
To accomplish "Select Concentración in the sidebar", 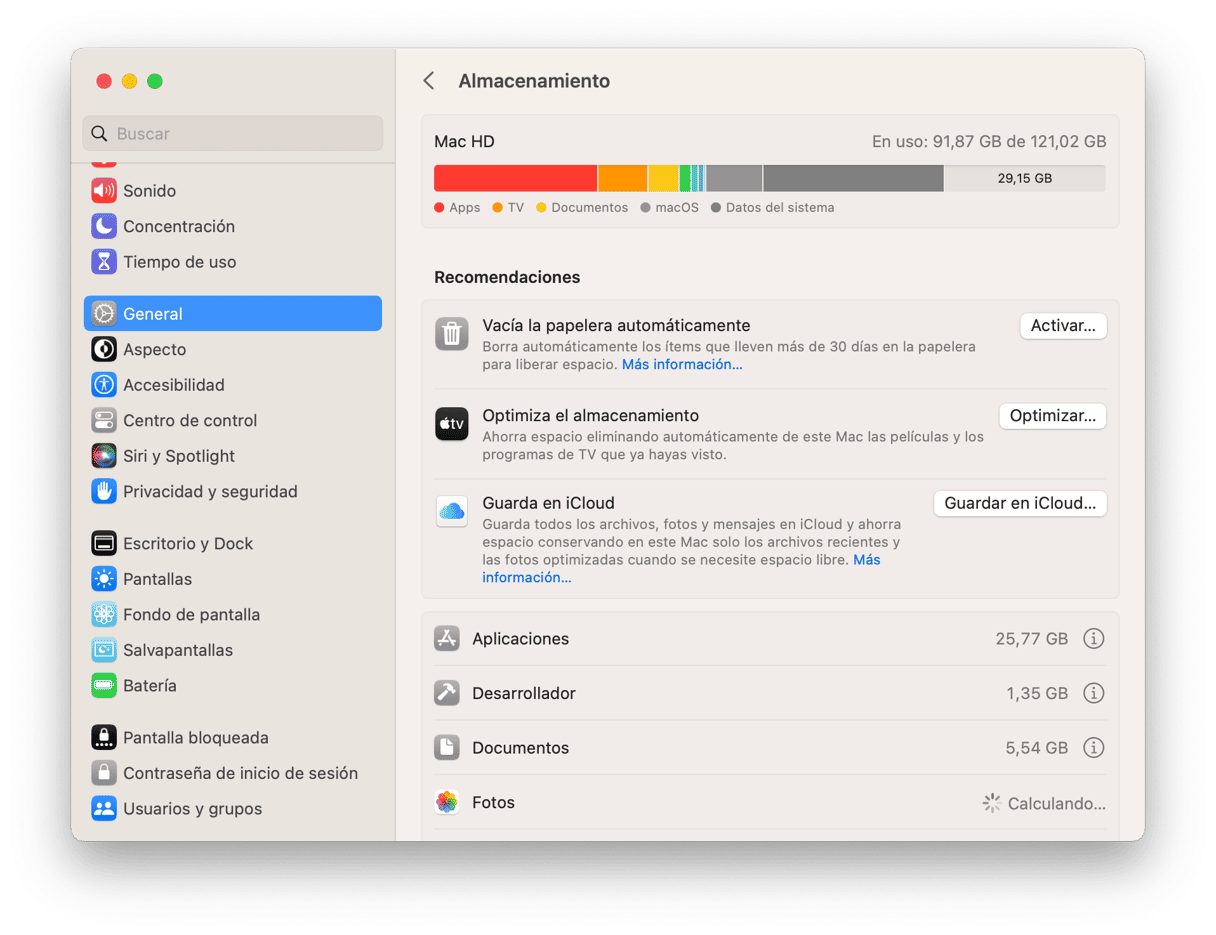I will click(x=233, y=226).
